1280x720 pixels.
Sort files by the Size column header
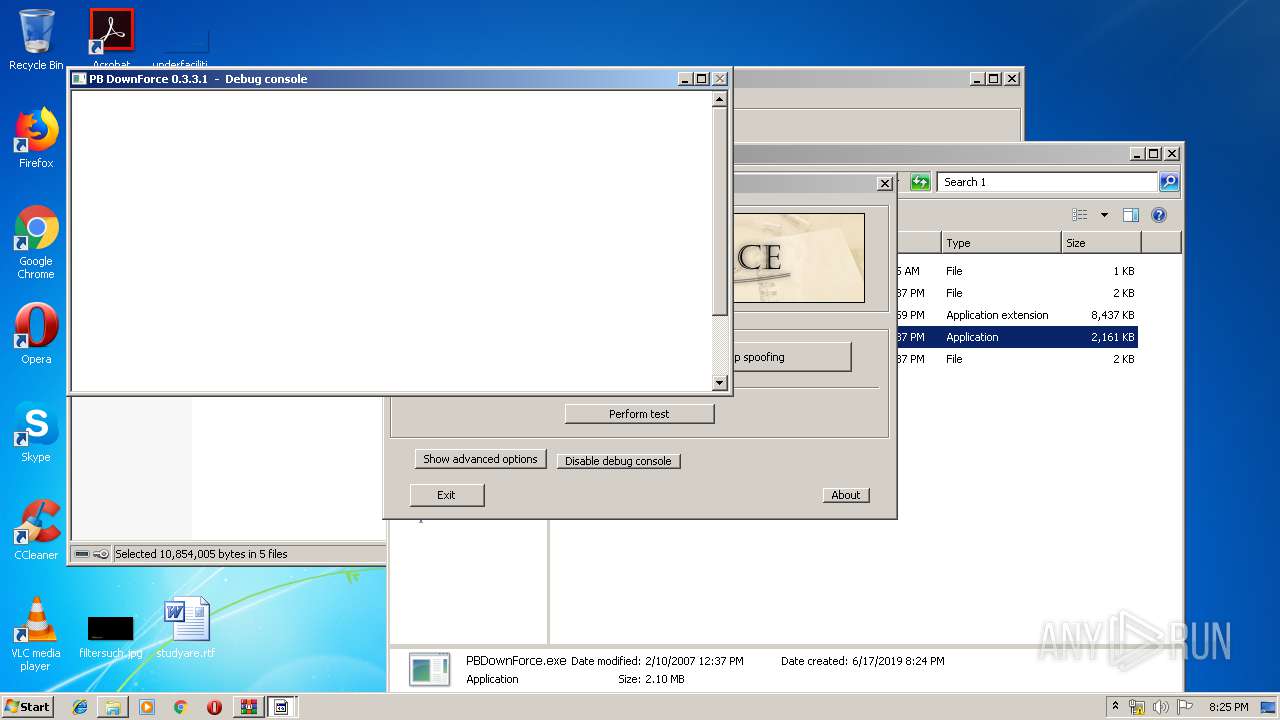[x=1101, y=242]
